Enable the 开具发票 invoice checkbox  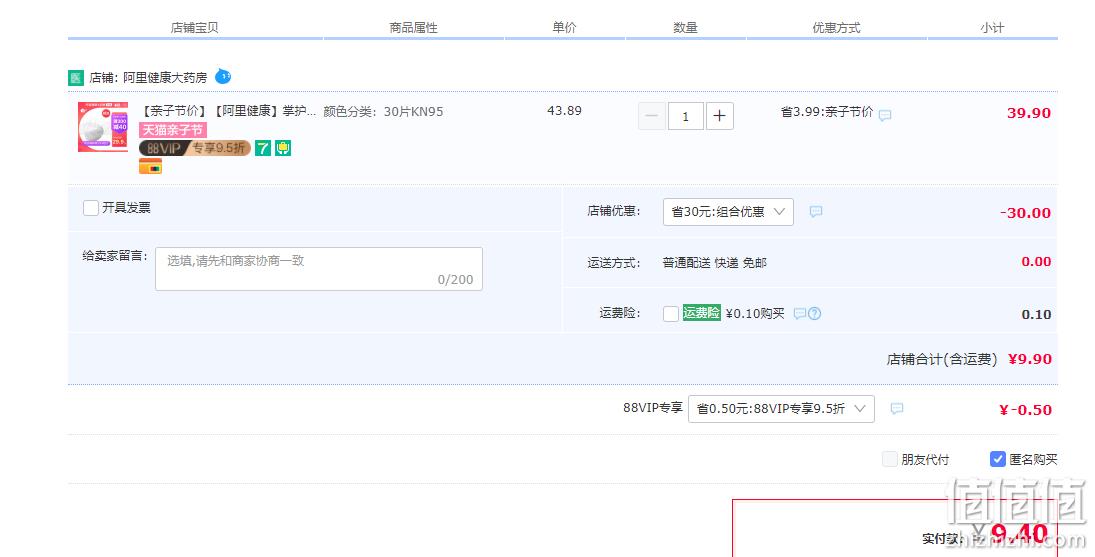(x=91, y=208)
